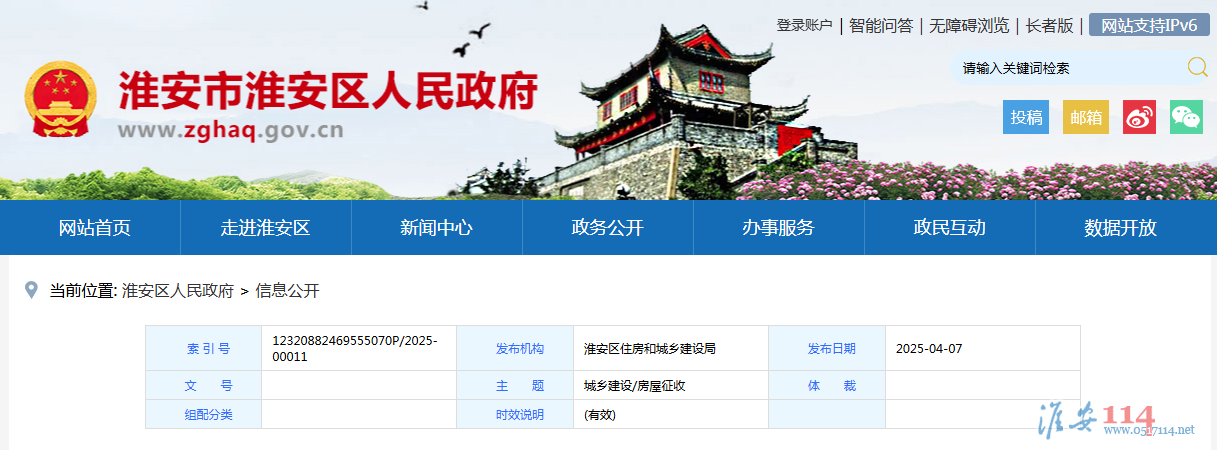Select 政务公开 in the navigation bar
The image size is (1217, 450).
tap(607, 227)
